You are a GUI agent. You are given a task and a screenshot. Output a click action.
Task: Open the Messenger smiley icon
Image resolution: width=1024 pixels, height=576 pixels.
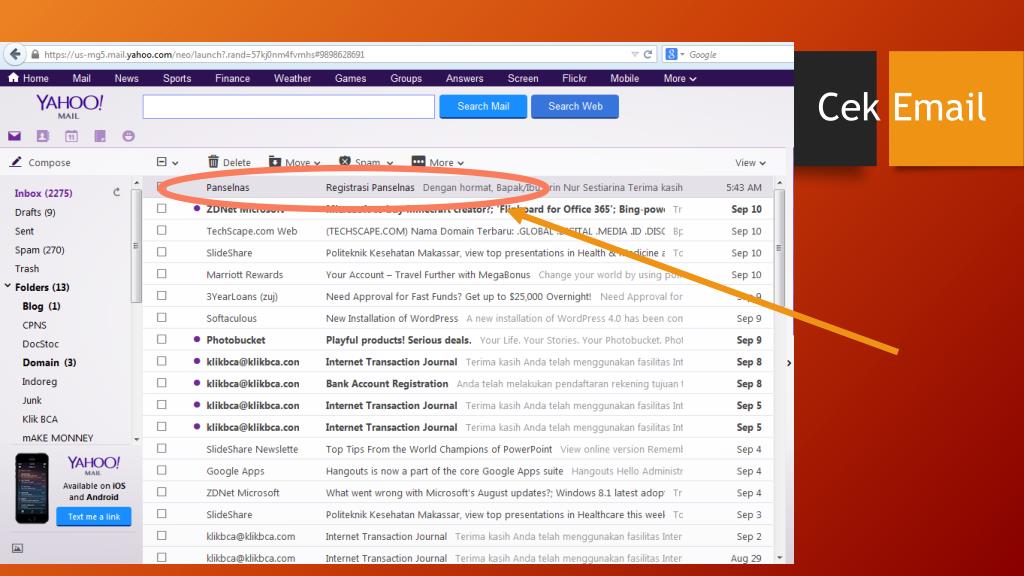pos(129,136)
